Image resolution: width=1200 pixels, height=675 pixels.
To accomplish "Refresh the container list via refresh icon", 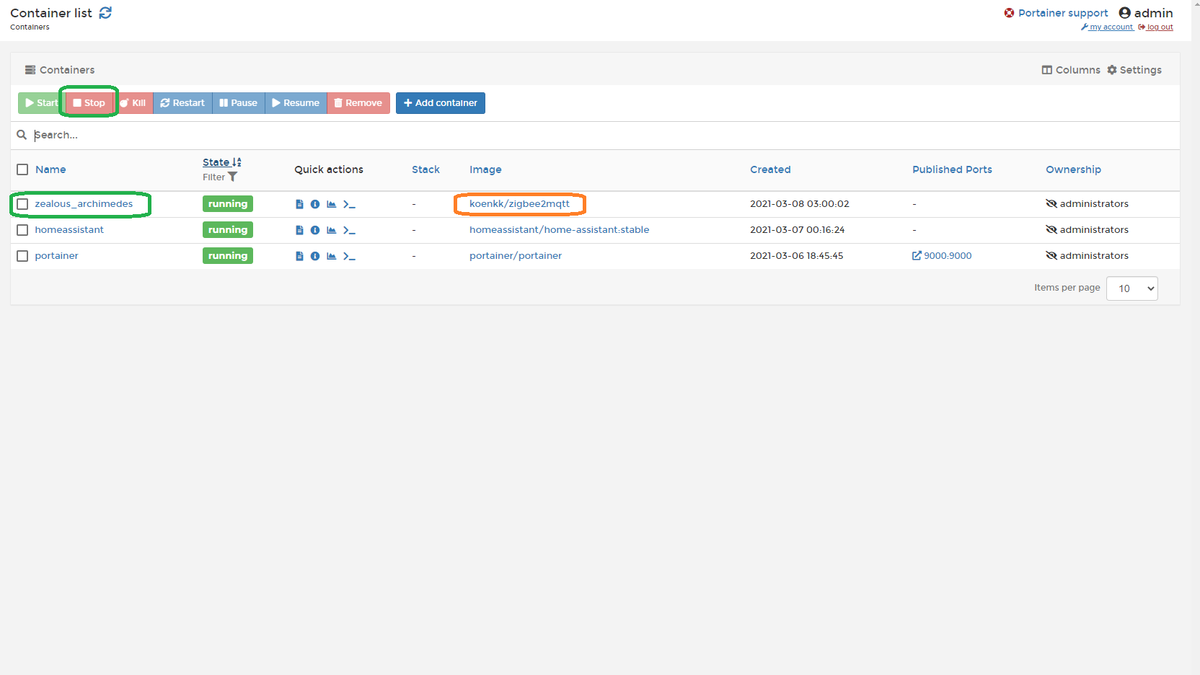I will pyautogui.click(x=106, y=13).
